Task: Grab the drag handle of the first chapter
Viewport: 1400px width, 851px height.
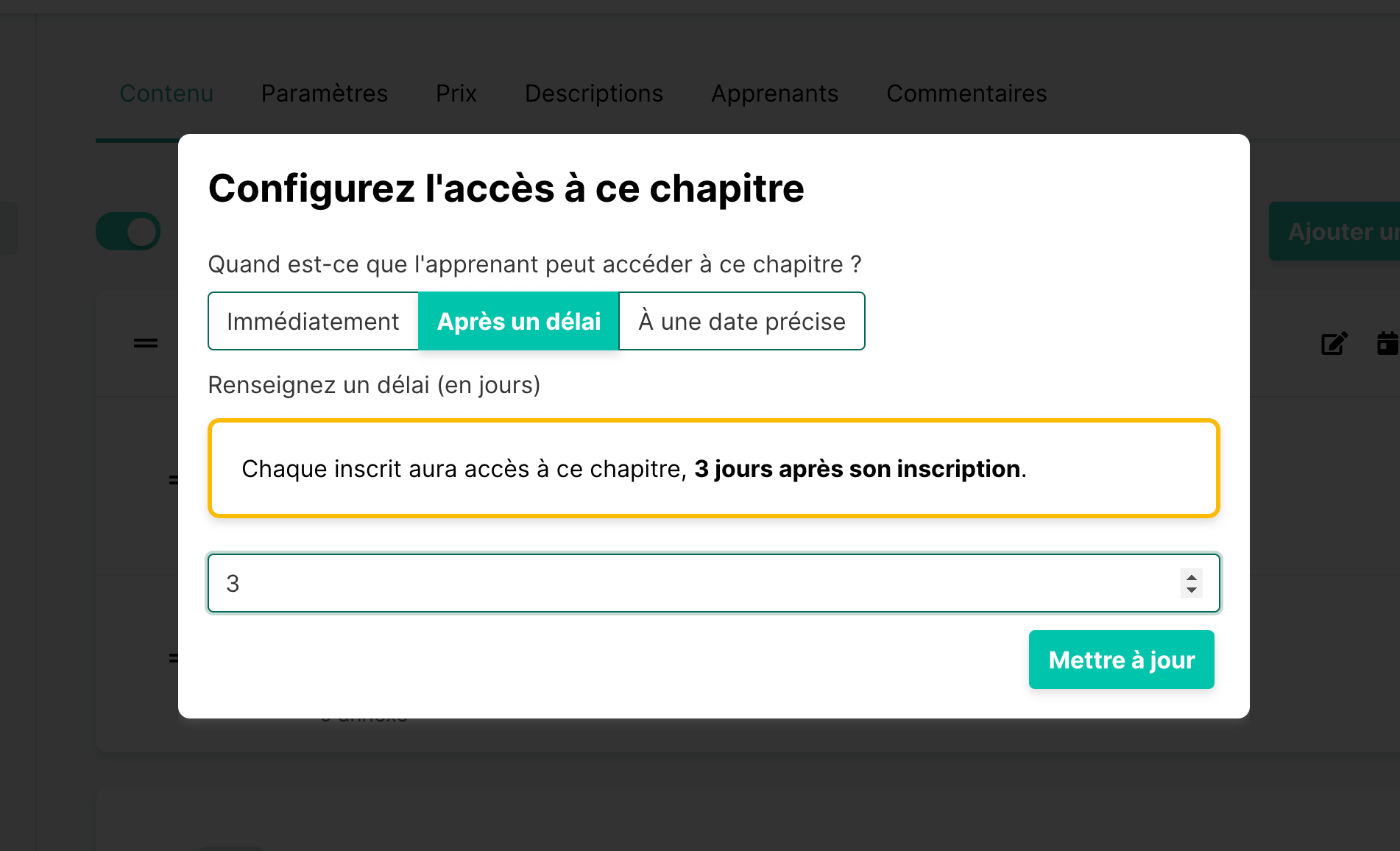Action: click(x=146, y=343)
